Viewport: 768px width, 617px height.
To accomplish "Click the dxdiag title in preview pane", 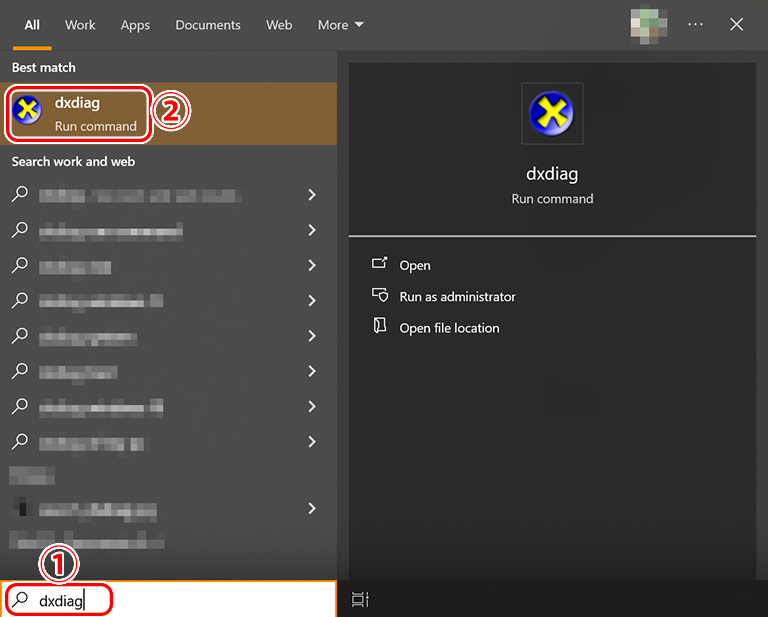I will (x=552, y=174).
